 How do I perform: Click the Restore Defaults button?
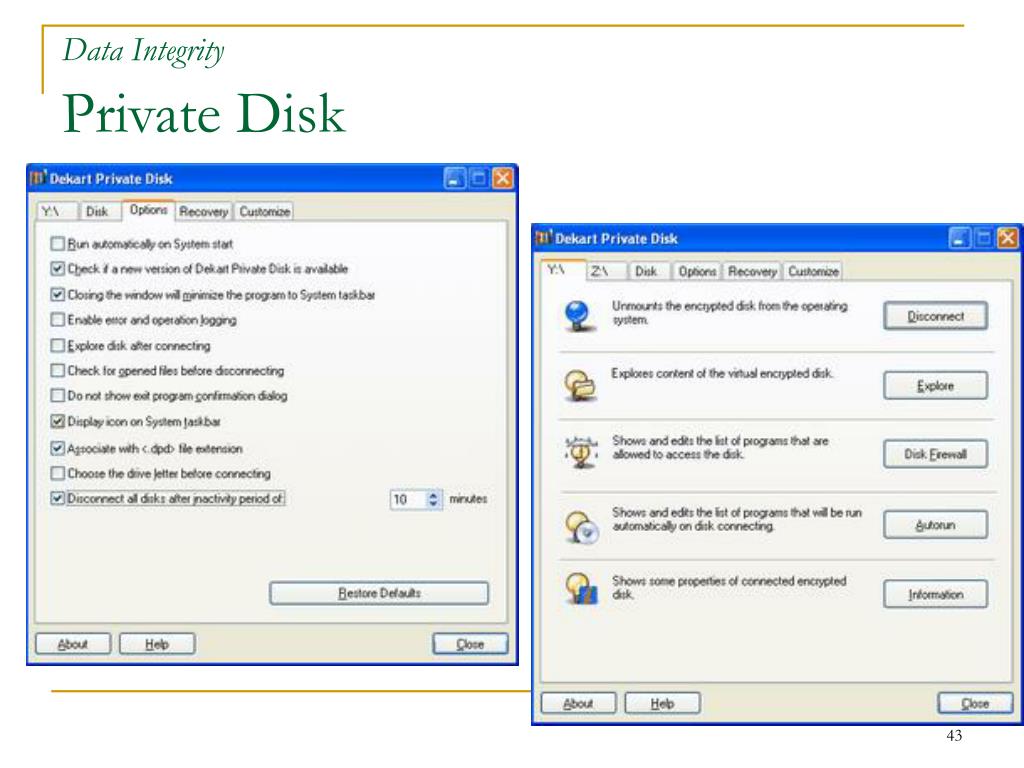click(x=379, y=593)
